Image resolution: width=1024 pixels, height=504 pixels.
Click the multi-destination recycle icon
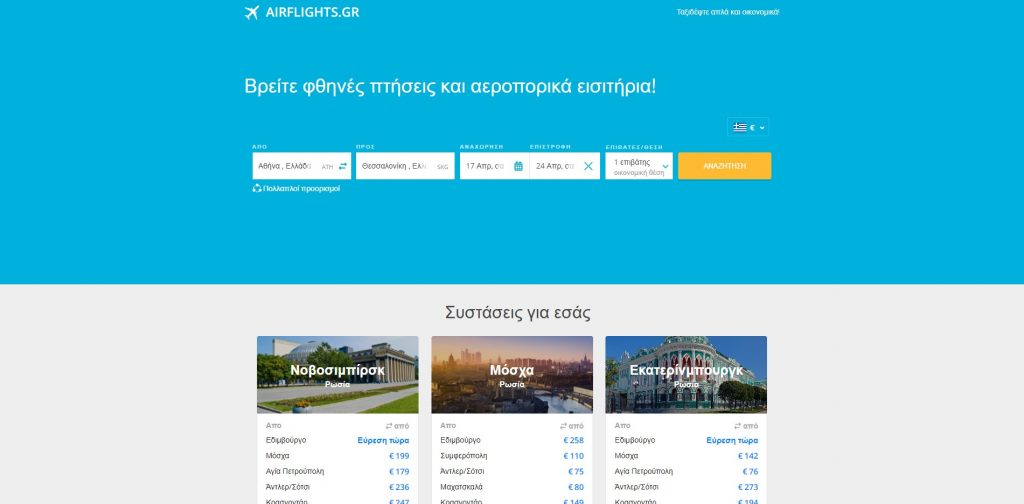(x=257, y=188)
